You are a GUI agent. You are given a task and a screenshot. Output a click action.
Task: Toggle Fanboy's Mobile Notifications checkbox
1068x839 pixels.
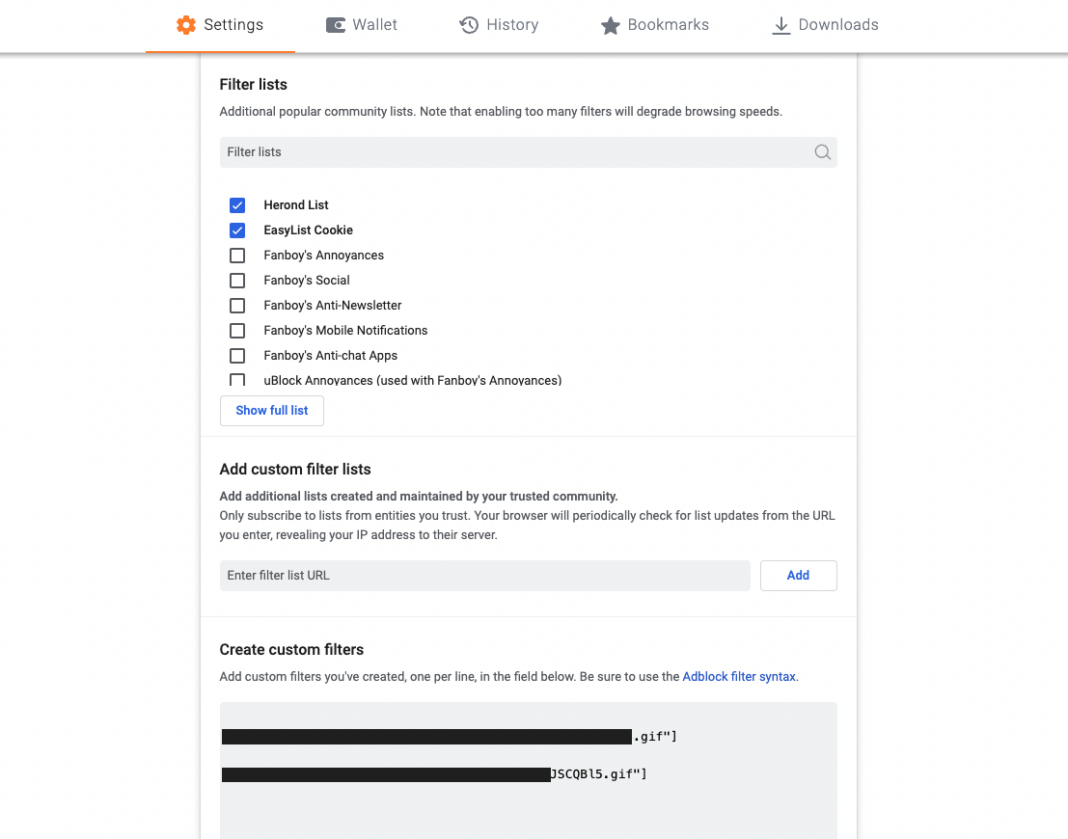click(237, 330)
